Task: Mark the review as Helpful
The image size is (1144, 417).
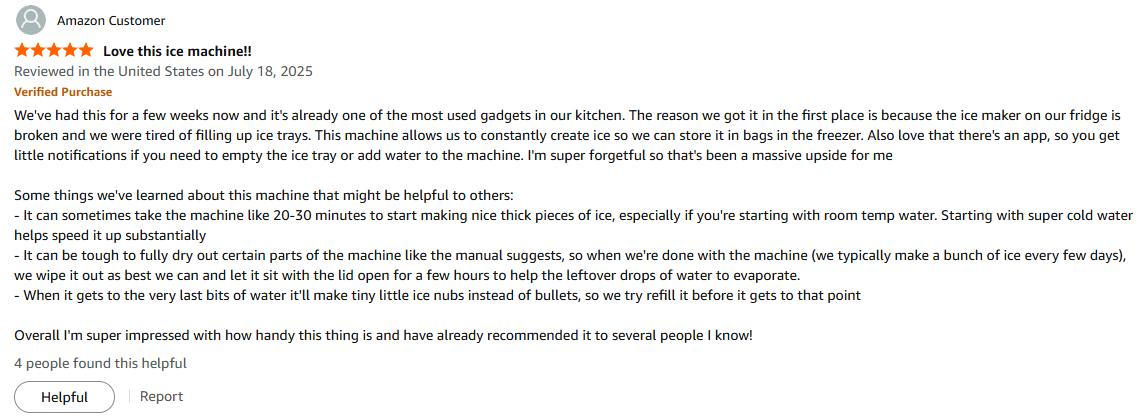Action: [64, 397]
